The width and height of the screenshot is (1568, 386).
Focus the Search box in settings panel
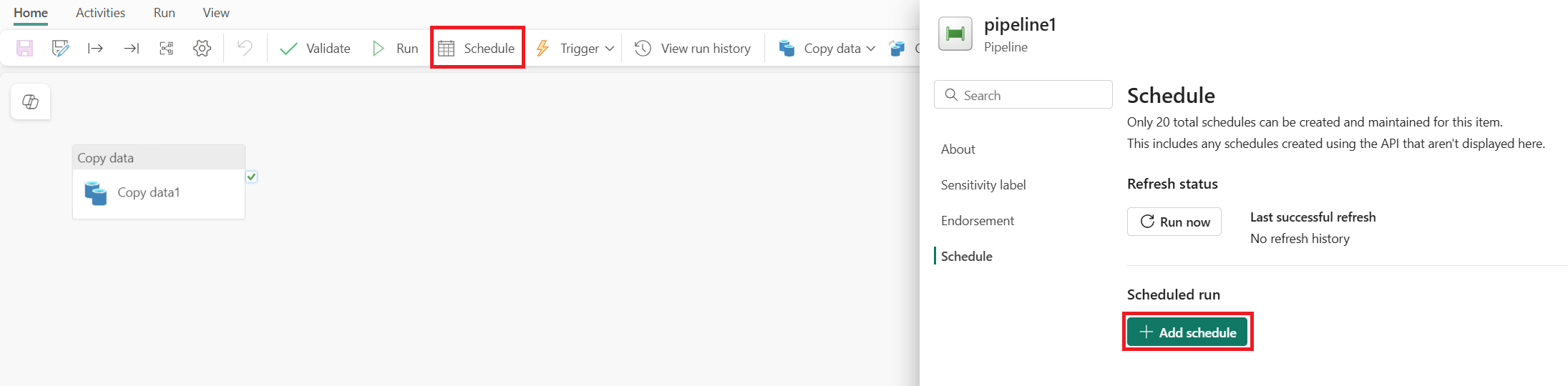(1023, 95)
